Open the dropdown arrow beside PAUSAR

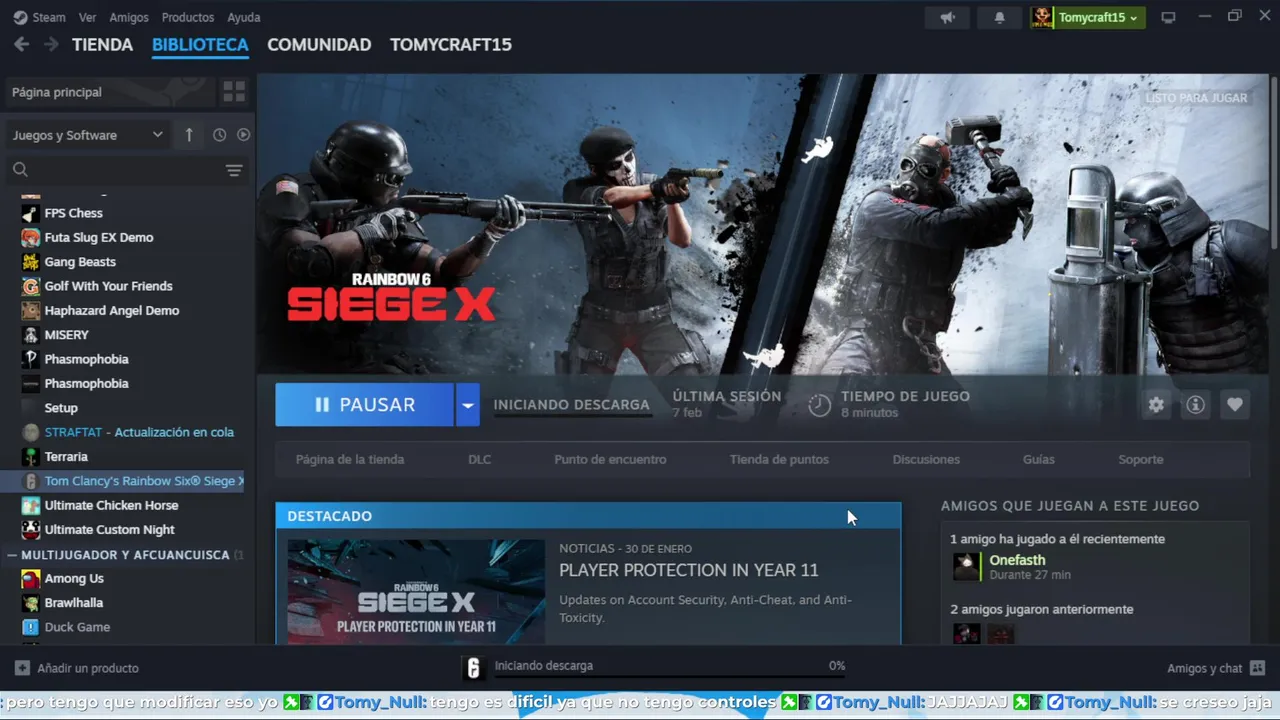coord(468,405)
